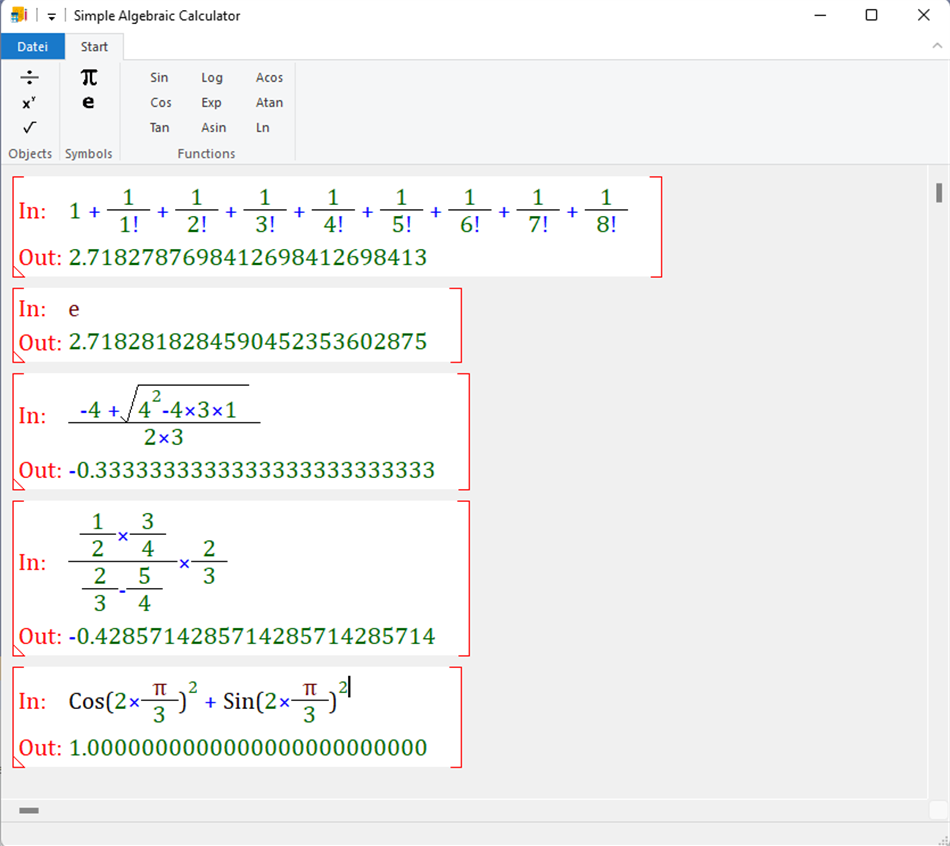Insert a power xʸ object

coord(27,102)
